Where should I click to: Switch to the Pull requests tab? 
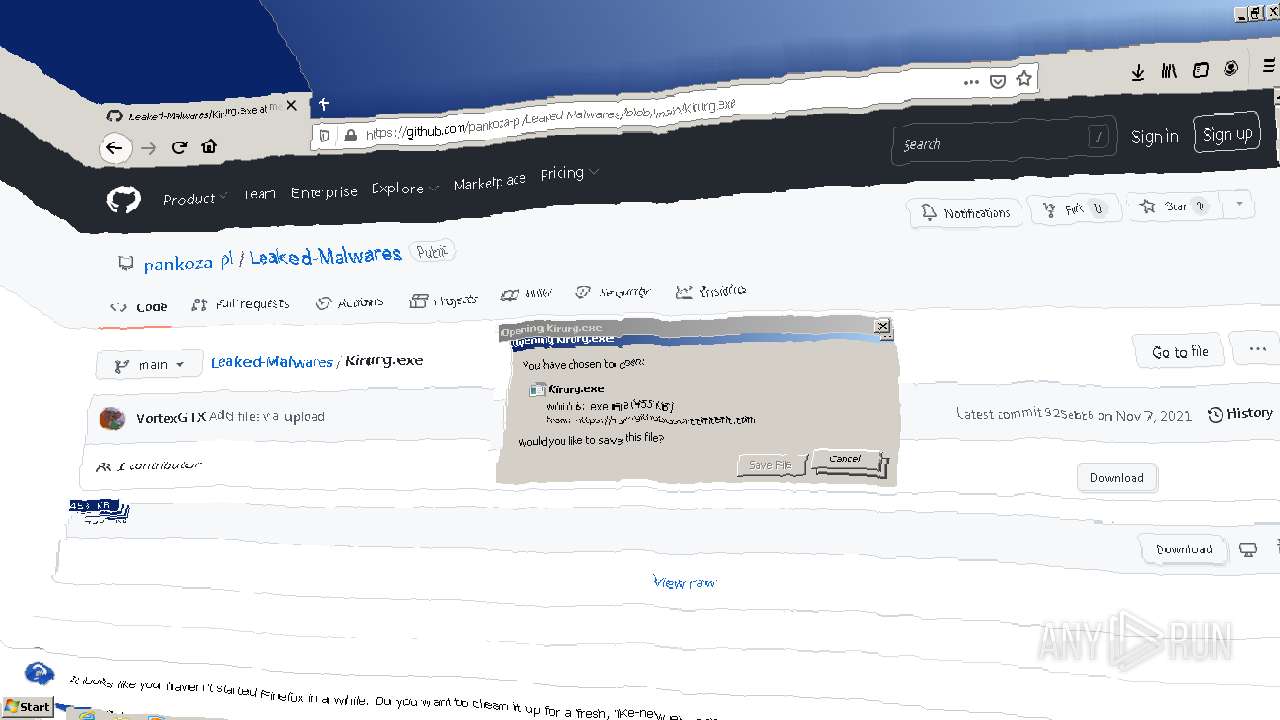click(x=240, y=304)
